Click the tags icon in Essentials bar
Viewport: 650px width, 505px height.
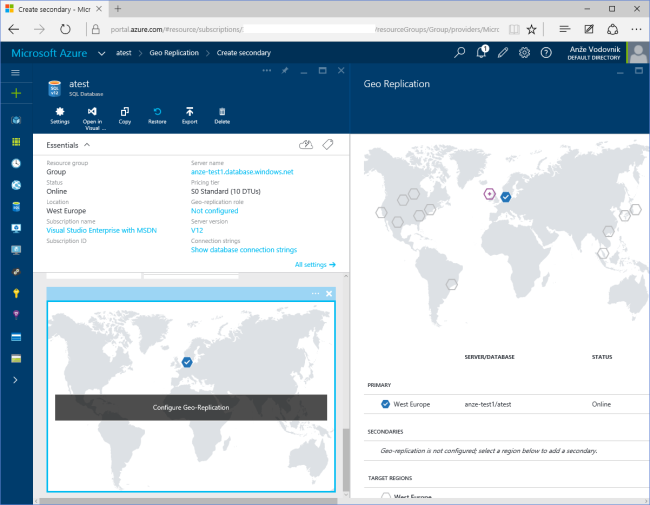tap(328, 144)
